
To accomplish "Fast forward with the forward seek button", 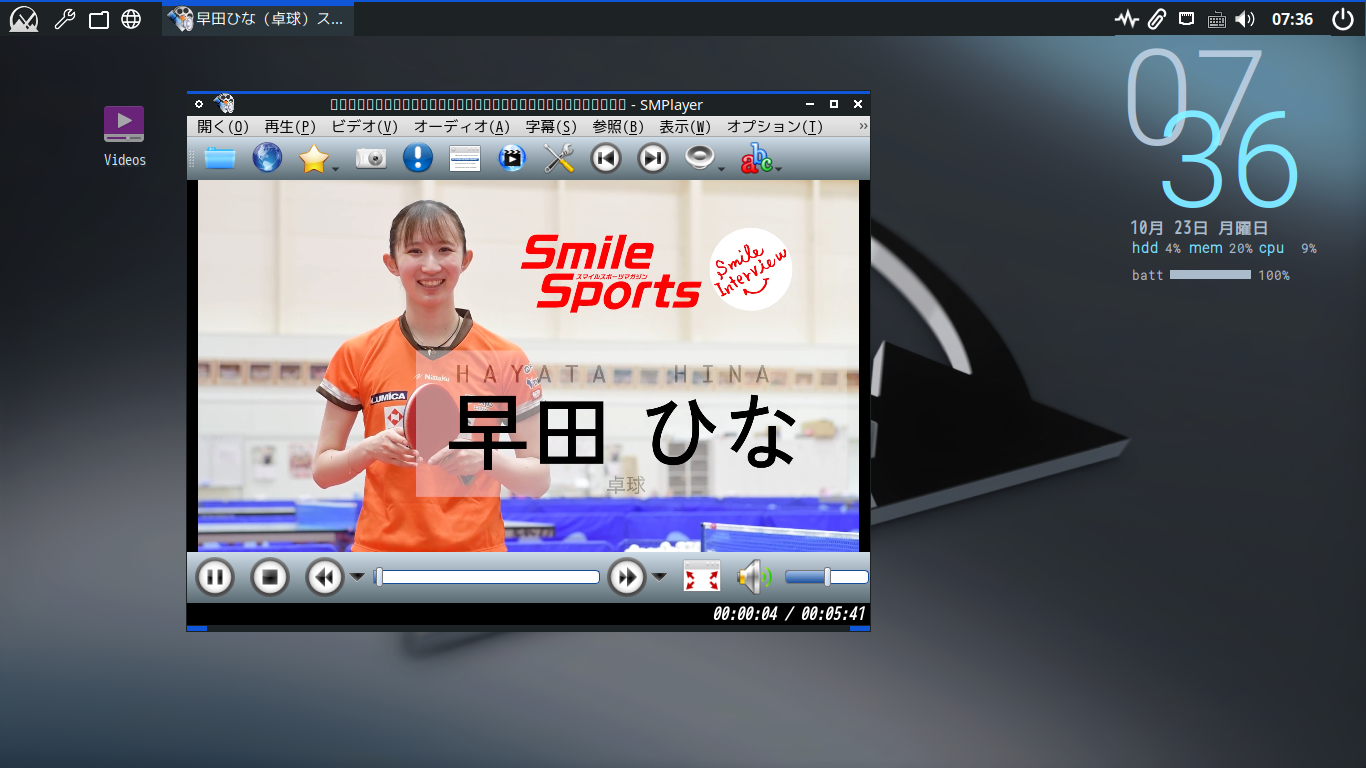I will tap(627, 577).
